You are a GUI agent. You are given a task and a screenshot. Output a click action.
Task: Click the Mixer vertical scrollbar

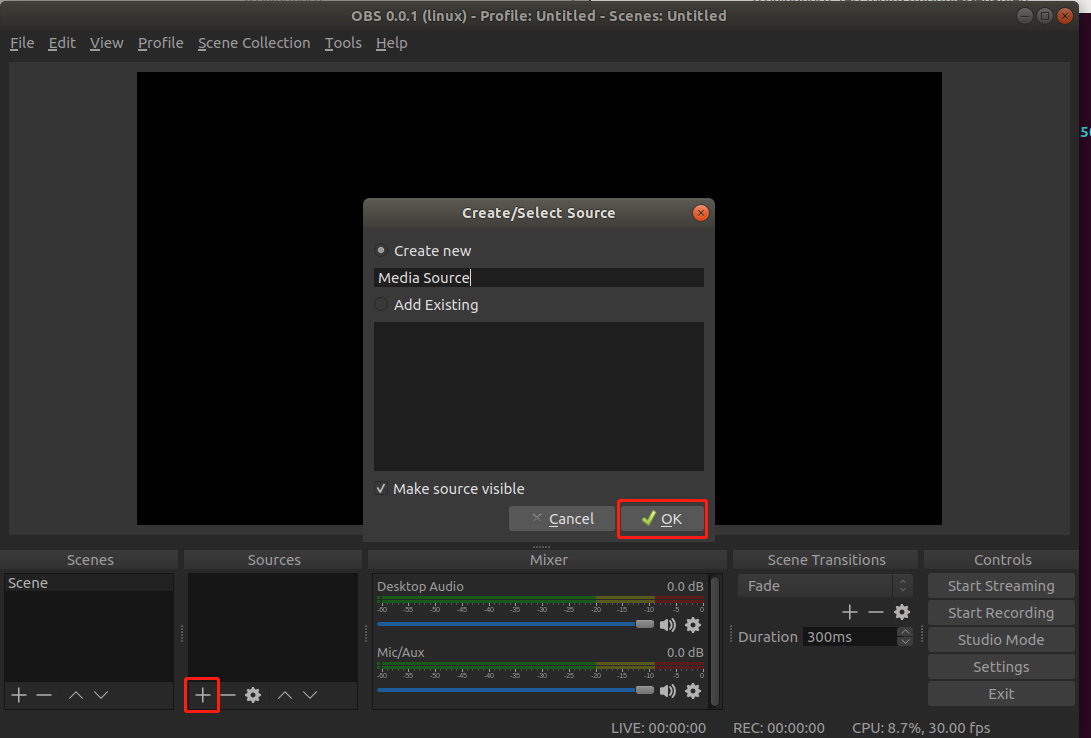715,641
